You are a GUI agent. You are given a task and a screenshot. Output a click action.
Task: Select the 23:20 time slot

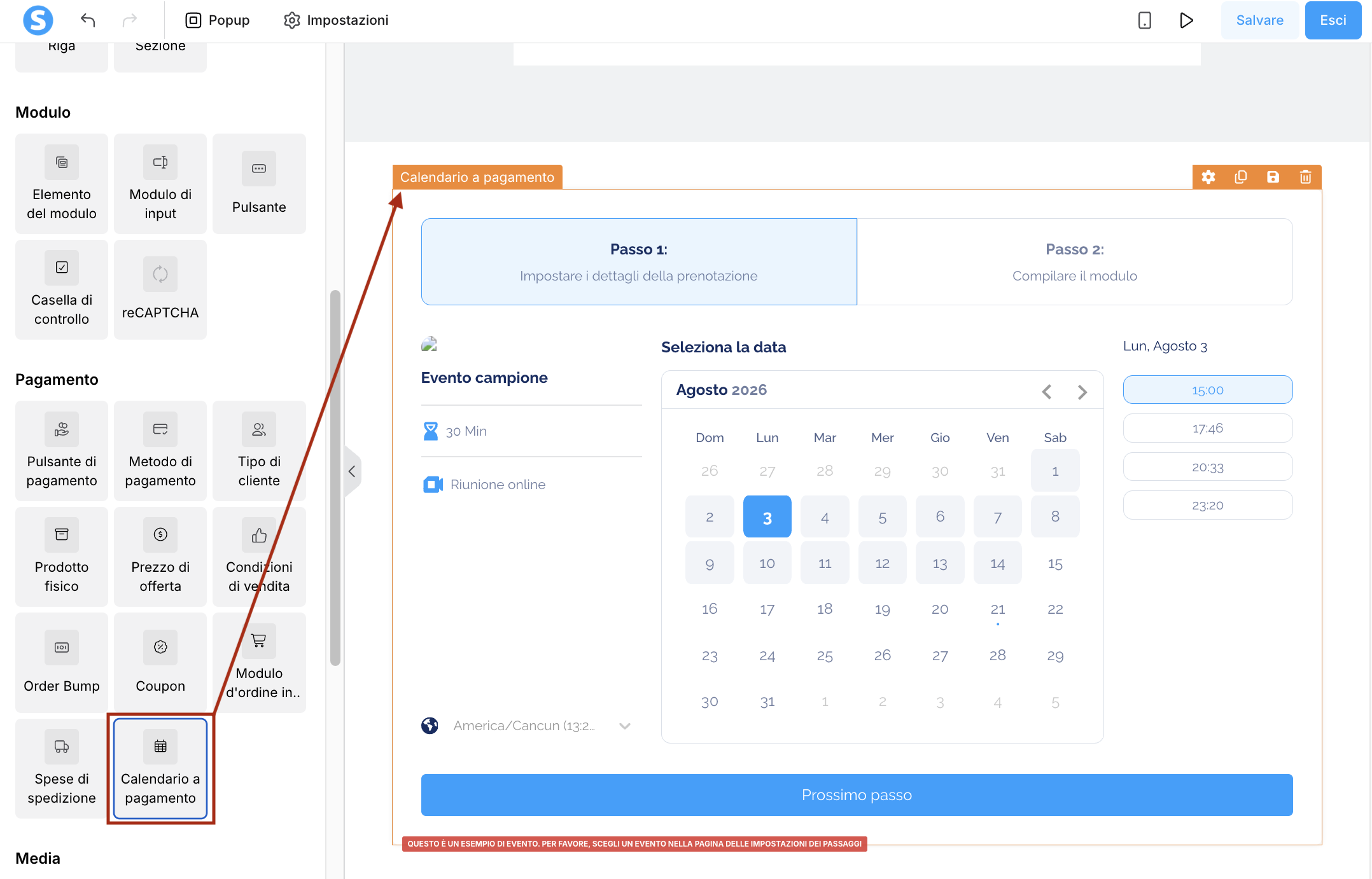pyautogui.click(x=1208, y=505)
